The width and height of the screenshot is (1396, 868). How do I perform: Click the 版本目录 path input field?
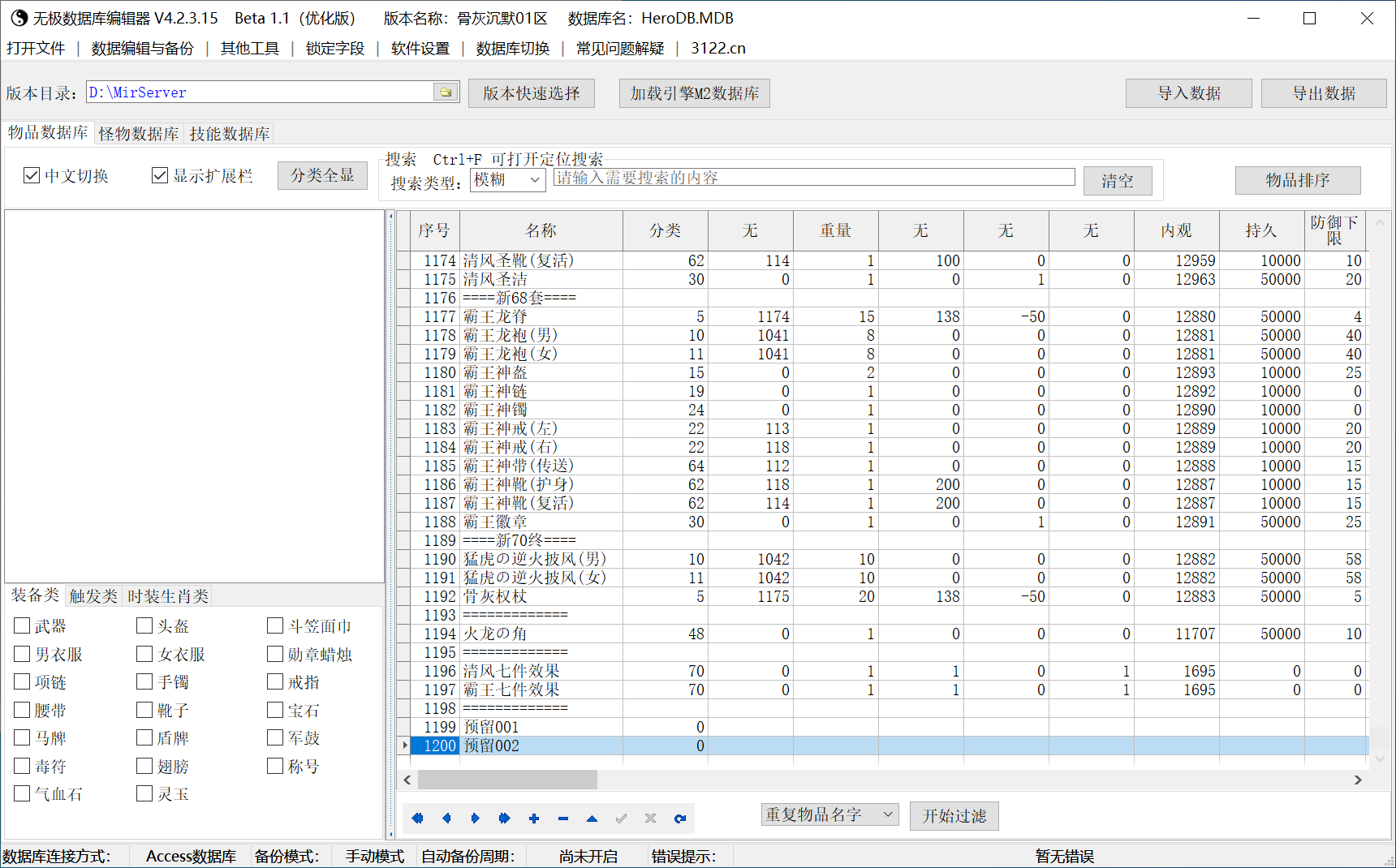click(x=260, y=92)
